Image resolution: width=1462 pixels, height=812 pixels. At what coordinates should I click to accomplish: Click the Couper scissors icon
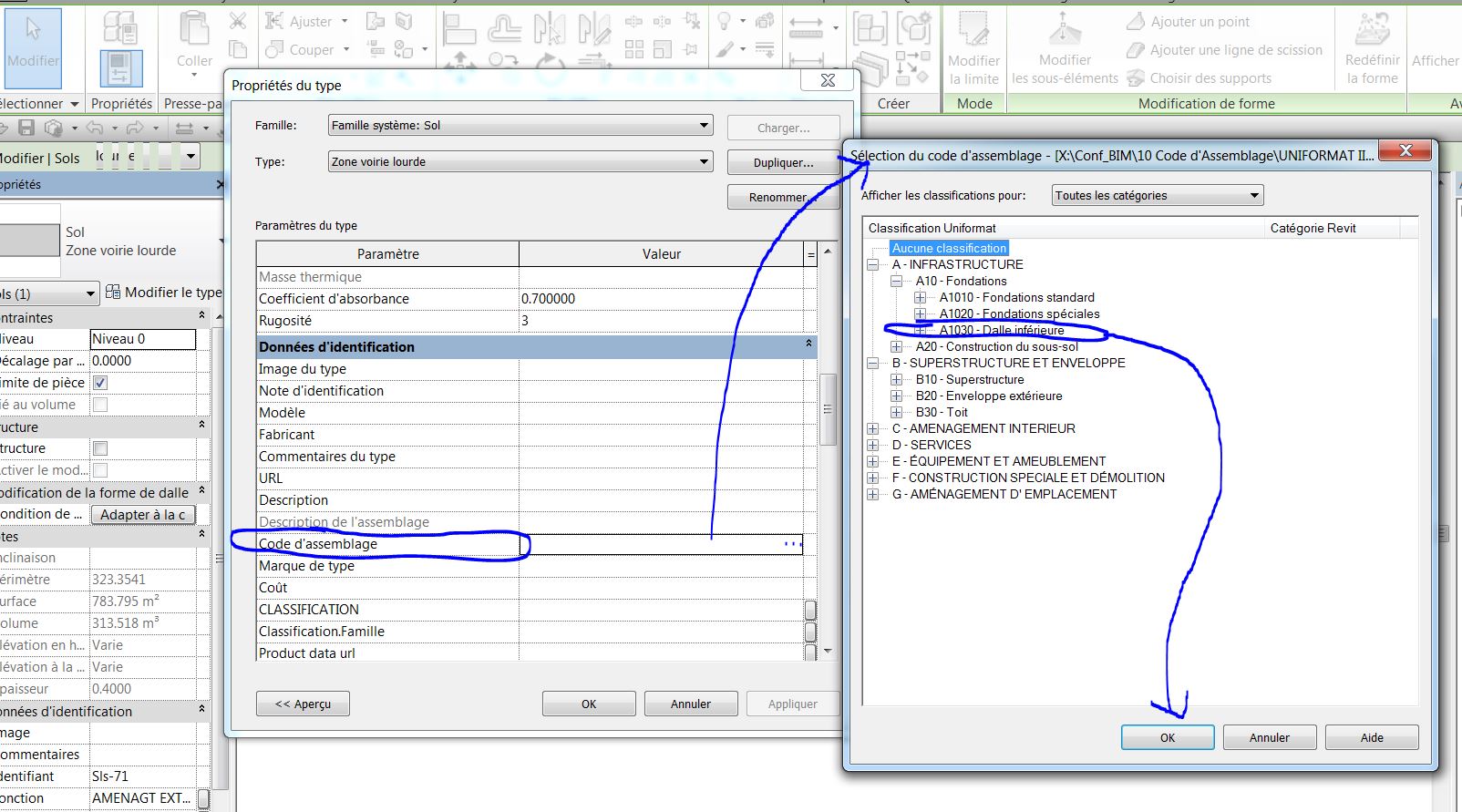(237, 20)
